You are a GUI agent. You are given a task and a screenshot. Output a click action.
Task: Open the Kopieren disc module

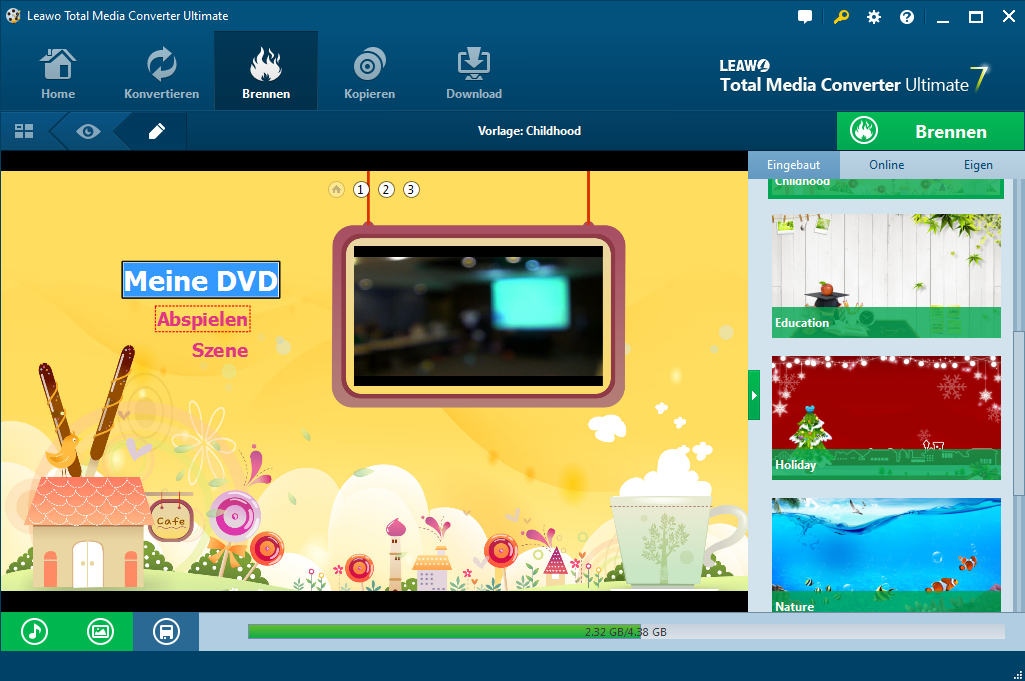click(x=369, y=72)
